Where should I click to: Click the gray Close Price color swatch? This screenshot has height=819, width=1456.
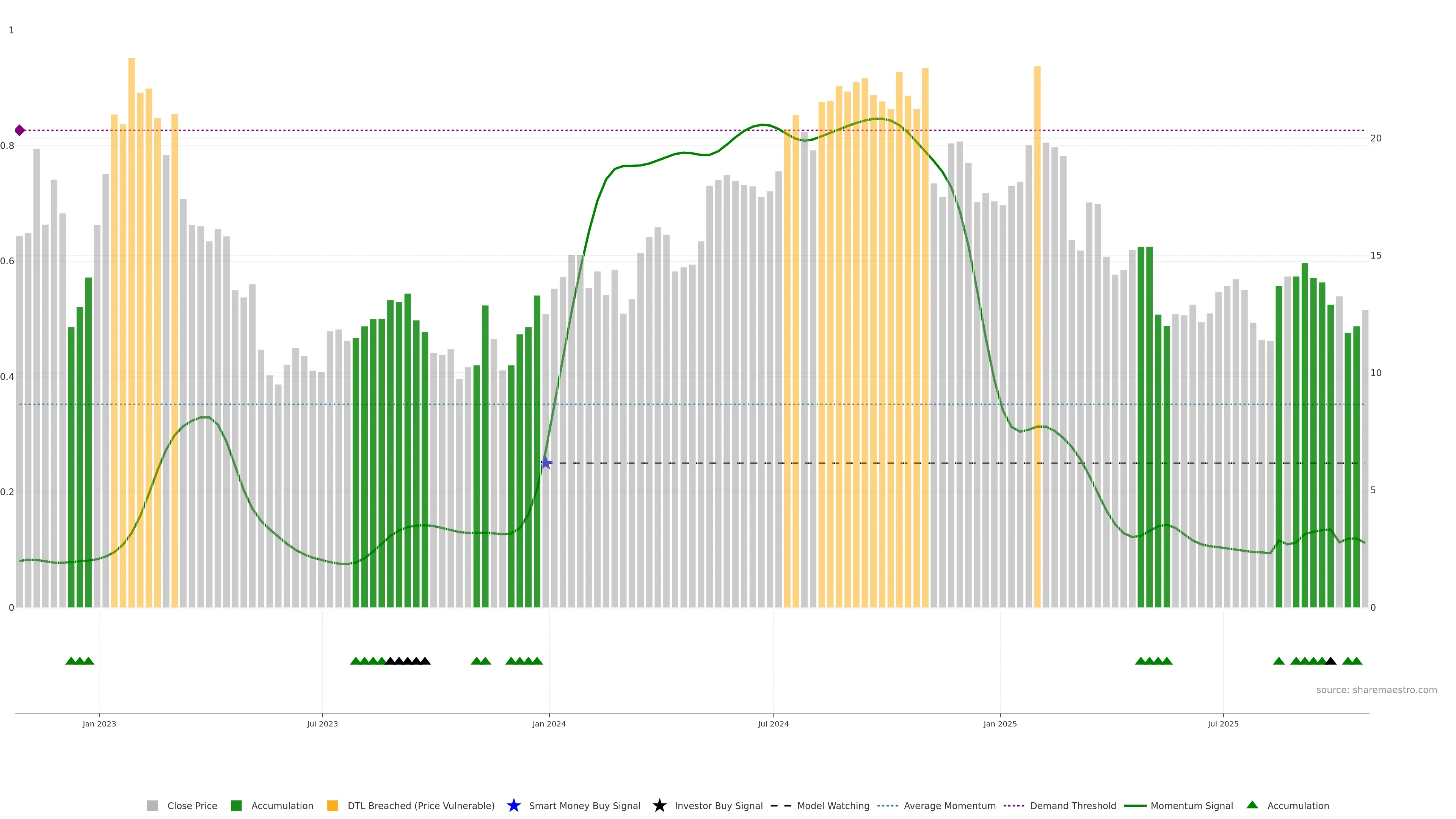(x=152, y=805)
